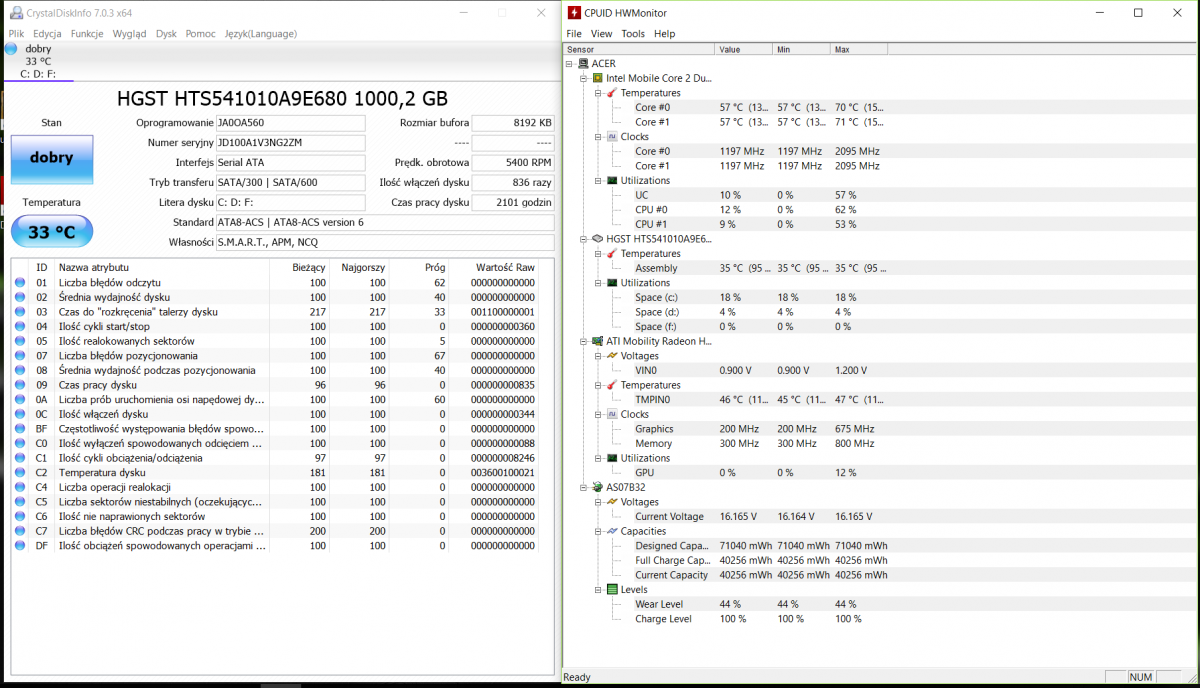Click the status circle for attribute C4 Liczba operacji realokacji
The width and height of the screenshot is (1200, 688).
coord(20,488)
